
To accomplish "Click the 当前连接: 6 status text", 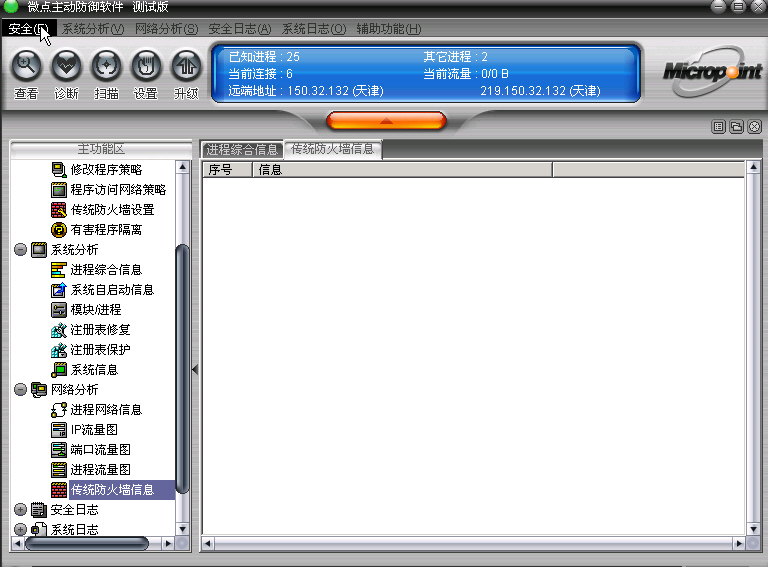I will (261, 74).
